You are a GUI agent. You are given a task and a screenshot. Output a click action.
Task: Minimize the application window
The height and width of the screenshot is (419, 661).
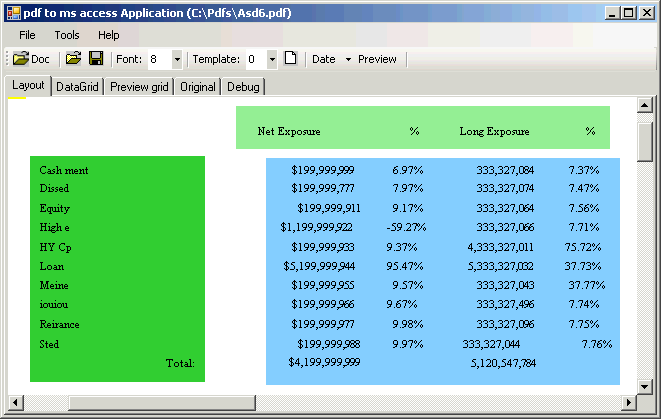[613, 13]
